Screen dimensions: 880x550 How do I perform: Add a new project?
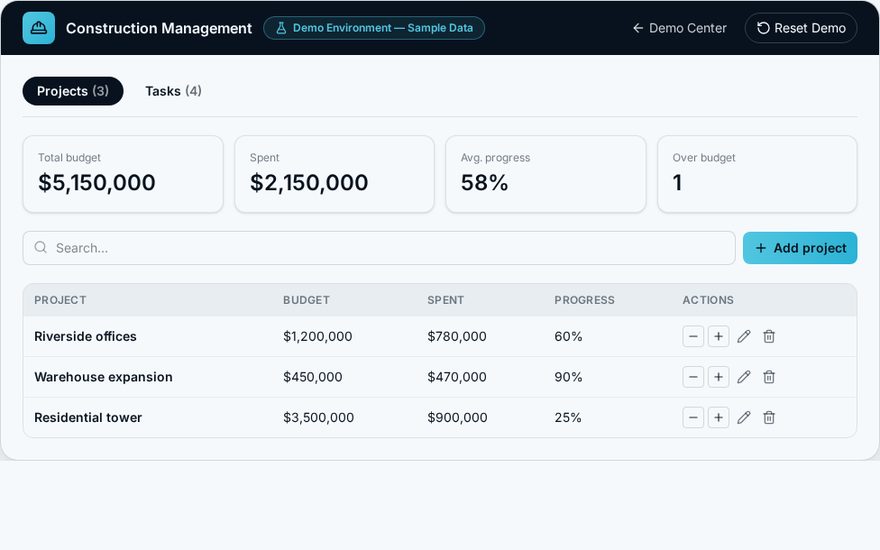click(x=800, y=248)
